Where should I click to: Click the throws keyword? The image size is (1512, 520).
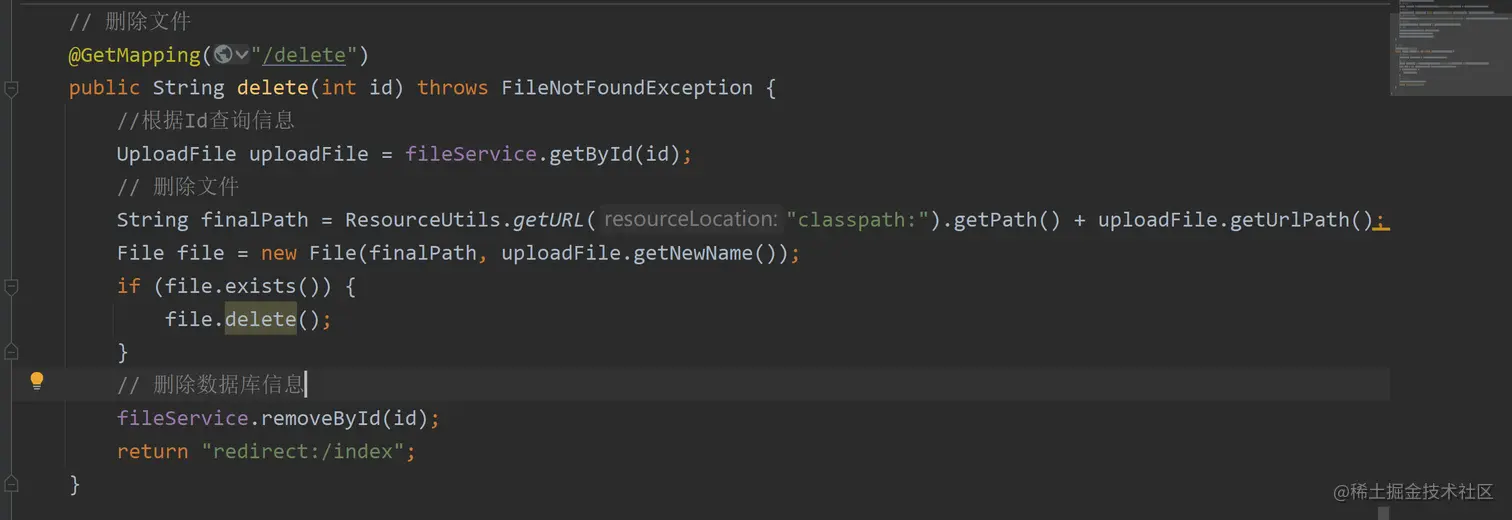tap(453, 88)
